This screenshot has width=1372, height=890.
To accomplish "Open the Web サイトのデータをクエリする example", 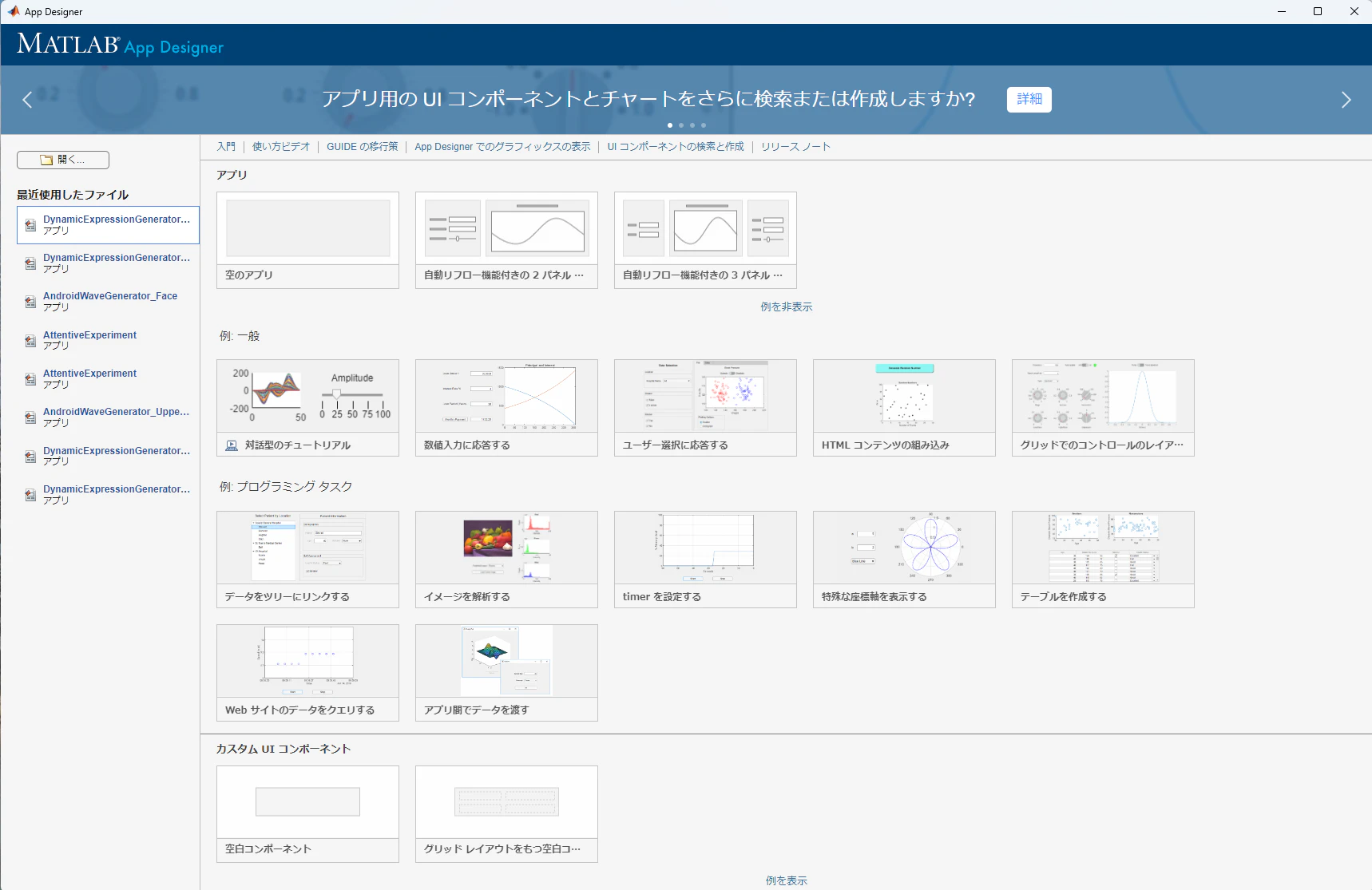I will click(307, 673).
